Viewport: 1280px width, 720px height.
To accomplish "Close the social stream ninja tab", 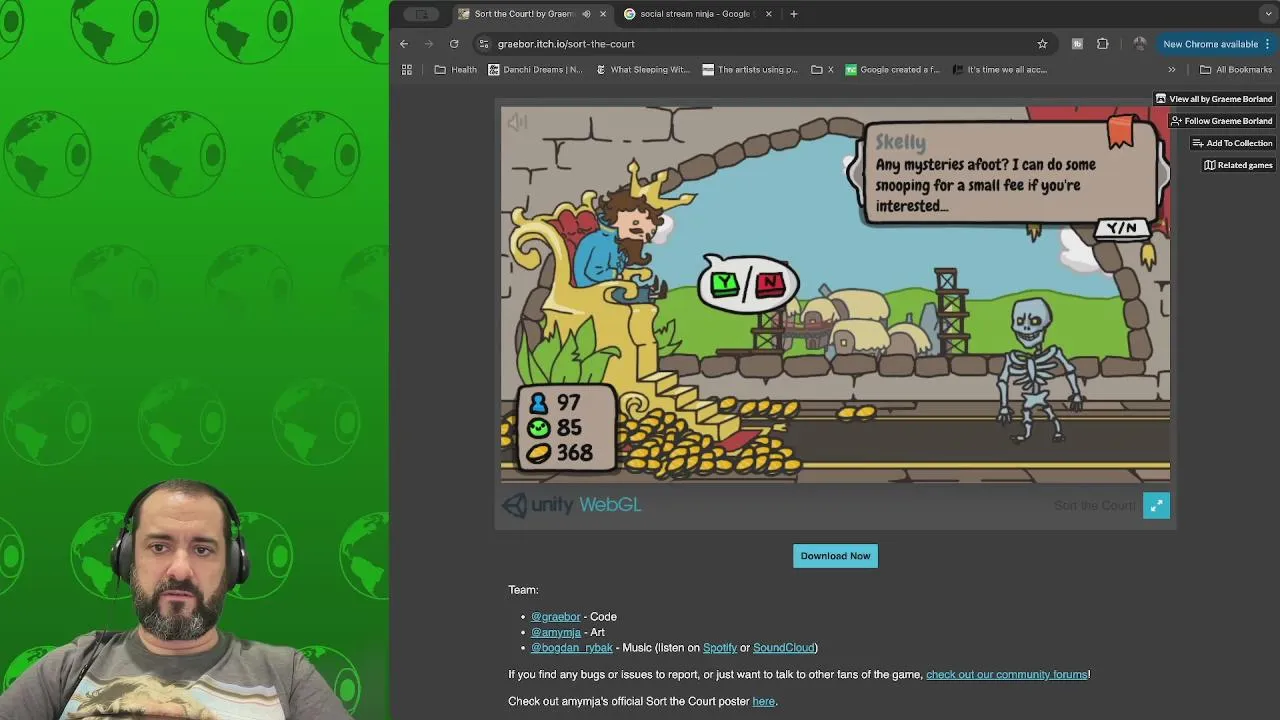I will click(x=769, y=14).
